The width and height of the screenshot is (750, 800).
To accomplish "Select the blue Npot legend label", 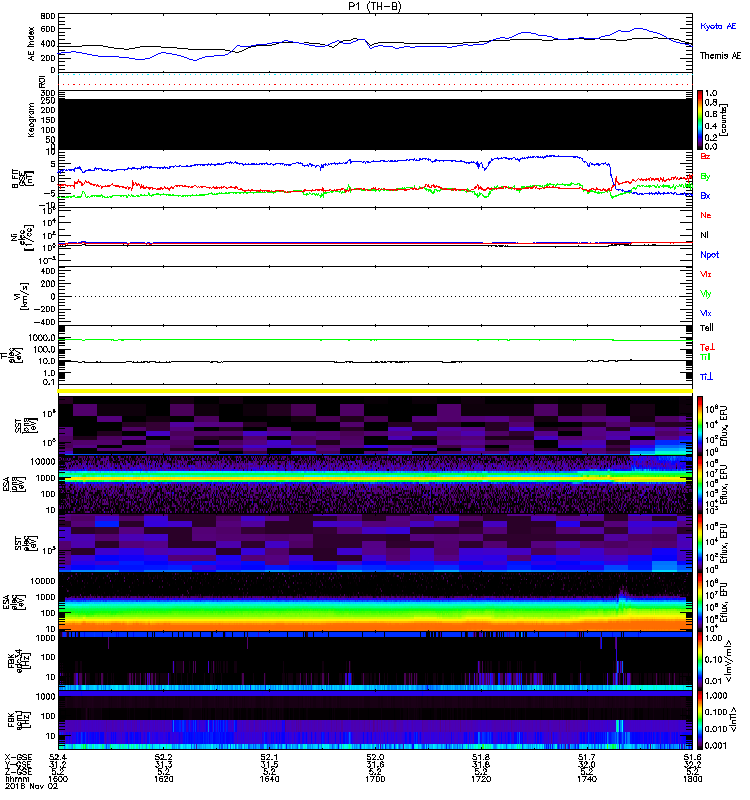I will coord(710,255).
